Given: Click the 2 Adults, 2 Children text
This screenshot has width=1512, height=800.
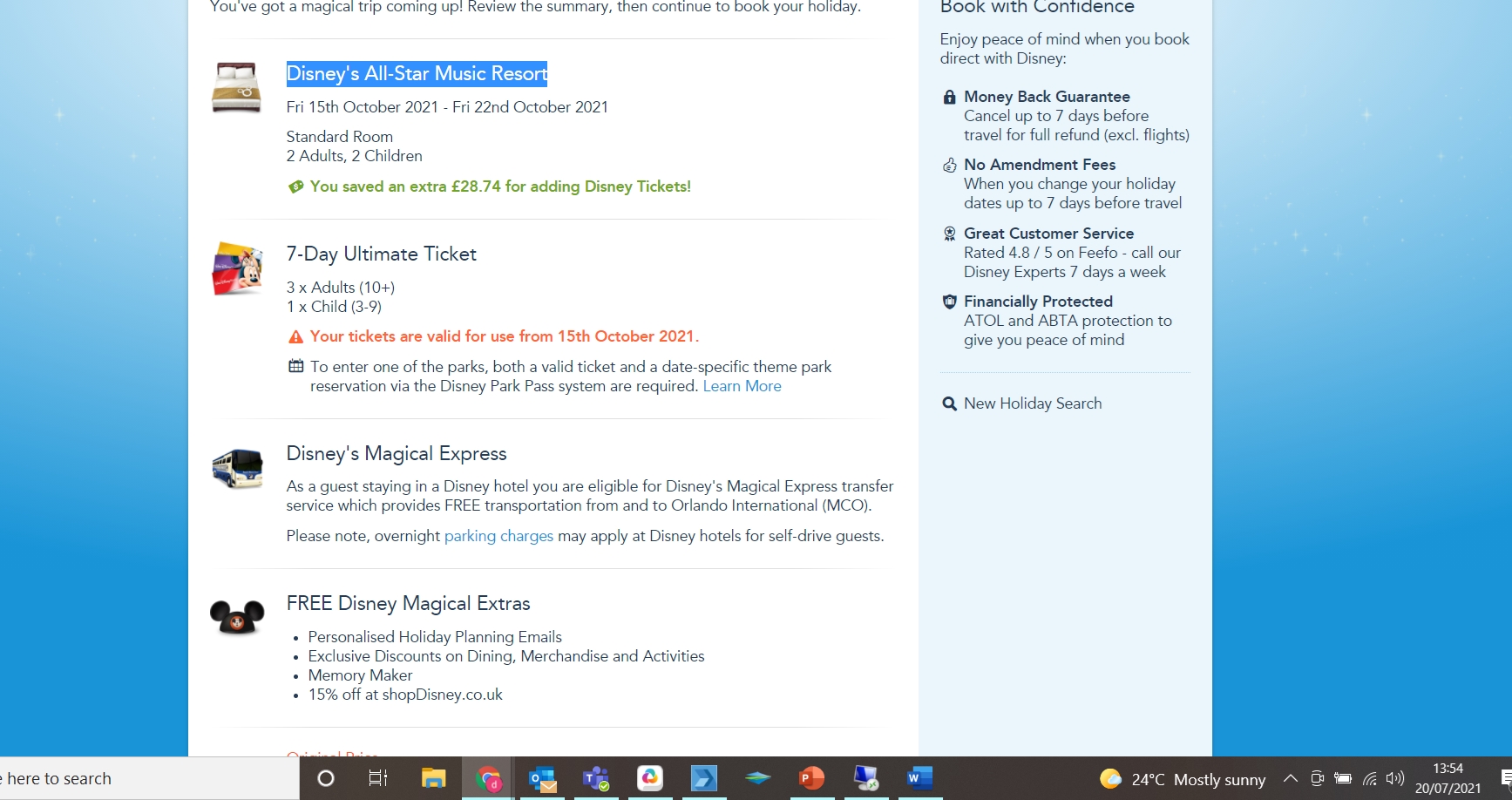Looking at the screenshot, I should pos(355,156).
